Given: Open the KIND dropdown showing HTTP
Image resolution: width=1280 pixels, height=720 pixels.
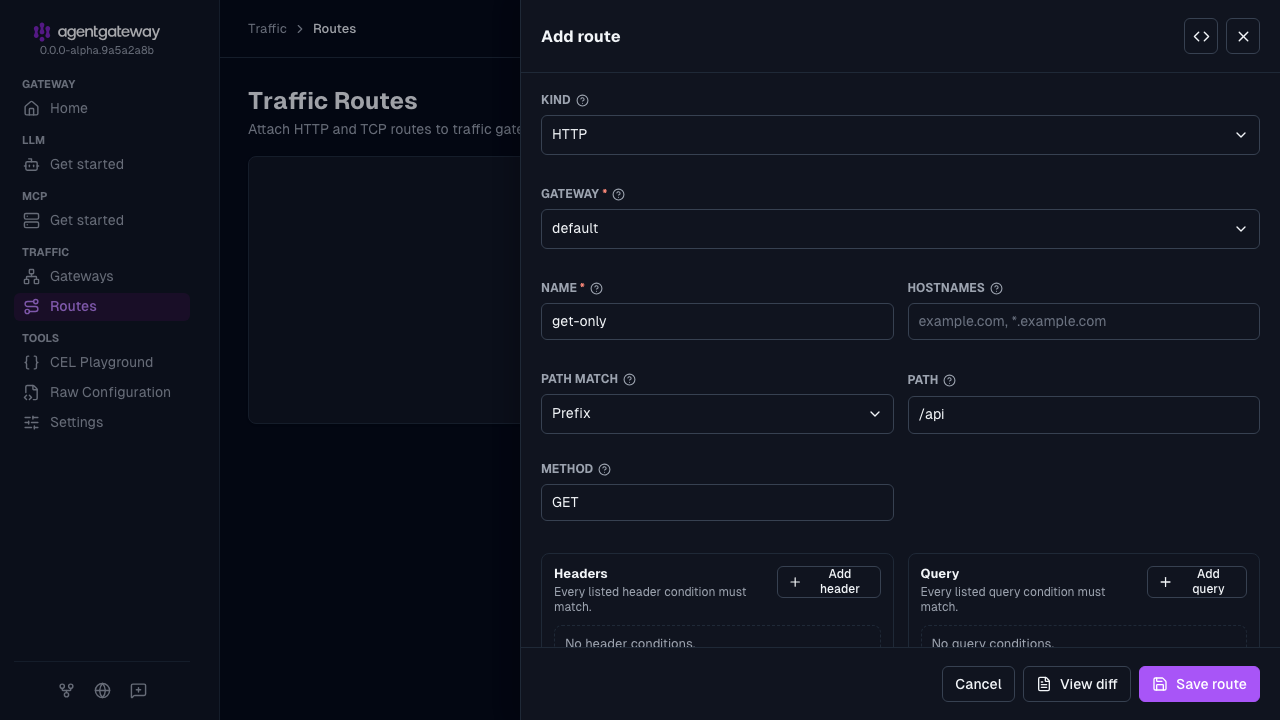Looking at the screenshot, I should click(x=900, y=135).
